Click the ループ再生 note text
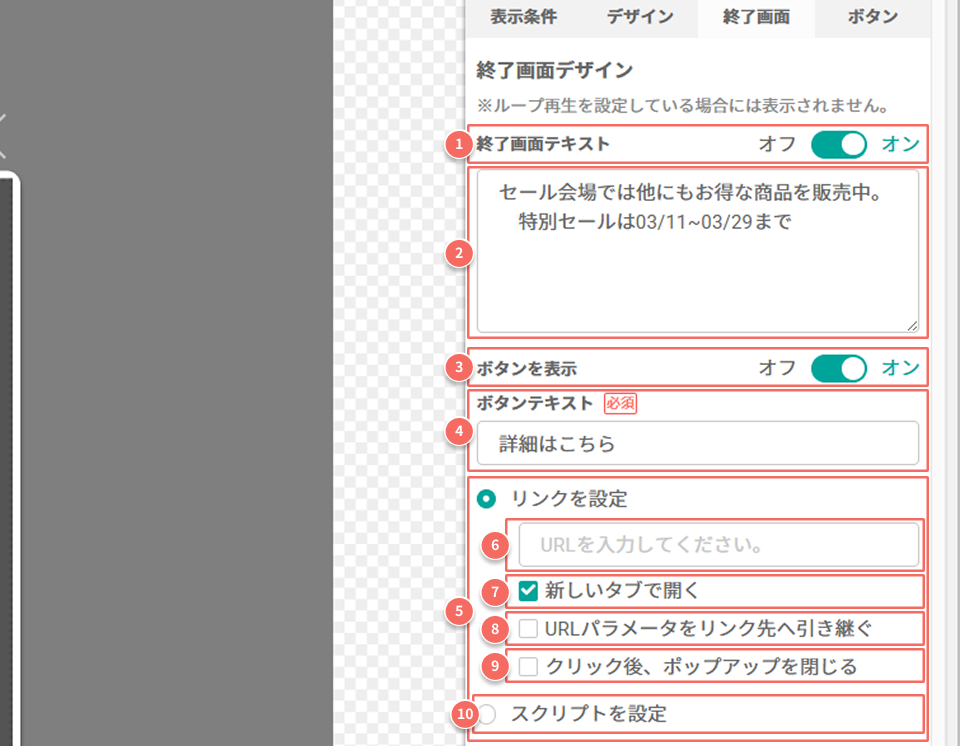The image size is (960, 746). click(683, 106)
